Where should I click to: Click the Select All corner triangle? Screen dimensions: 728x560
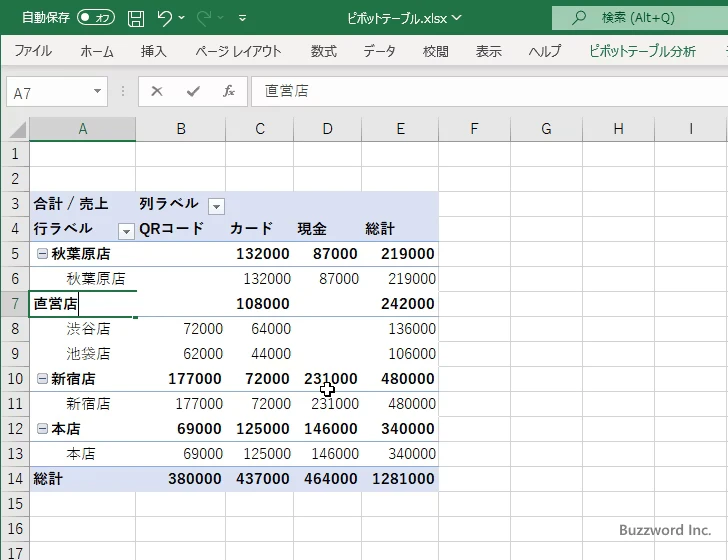click(18, 130)
